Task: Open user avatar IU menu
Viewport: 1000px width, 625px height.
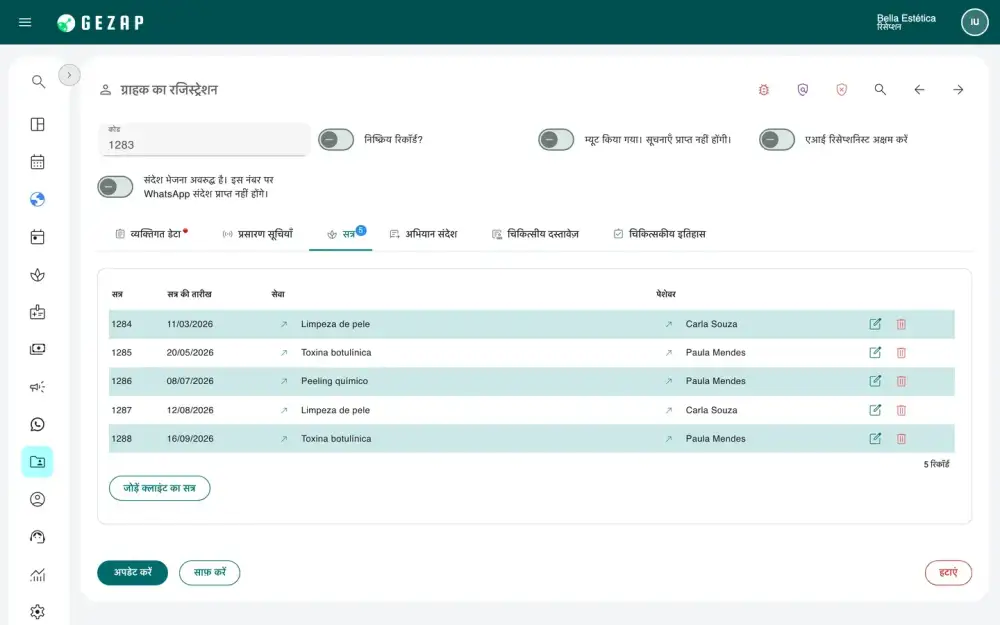Action: click(974, 22)
